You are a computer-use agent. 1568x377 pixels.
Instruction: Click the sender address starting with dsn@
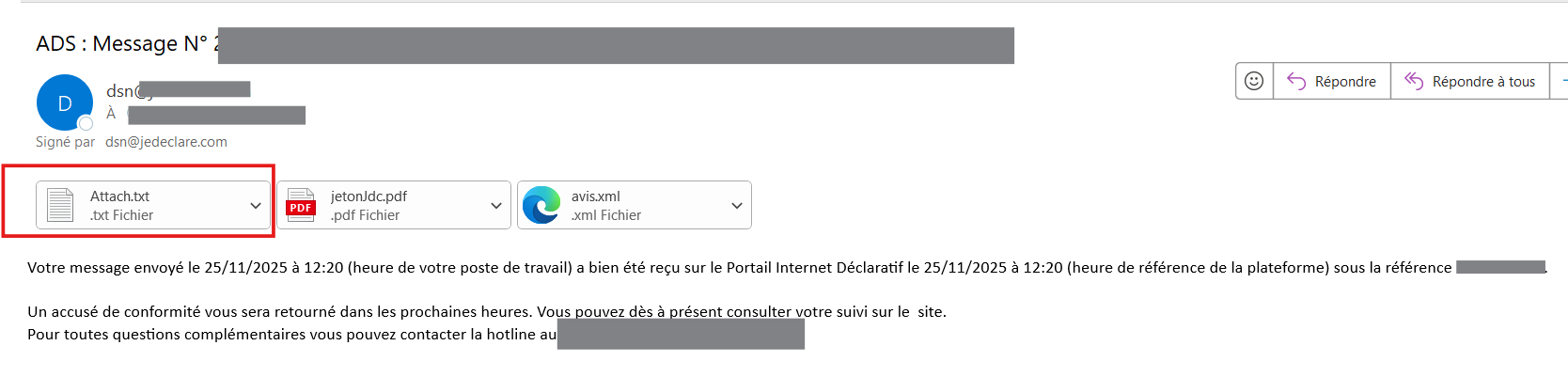[x=124, y=91]
